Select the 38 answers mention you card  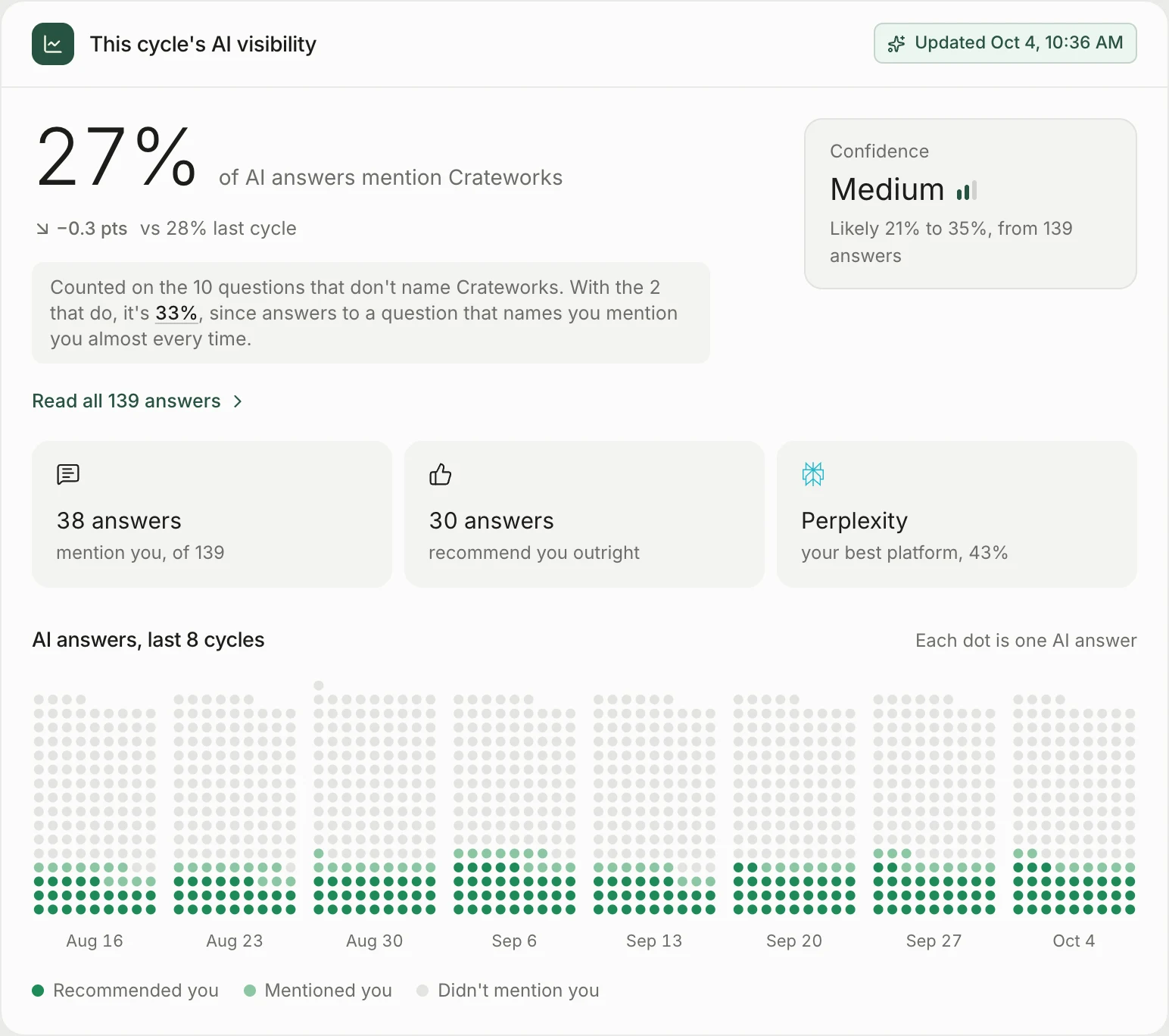[x=212, y=514]
